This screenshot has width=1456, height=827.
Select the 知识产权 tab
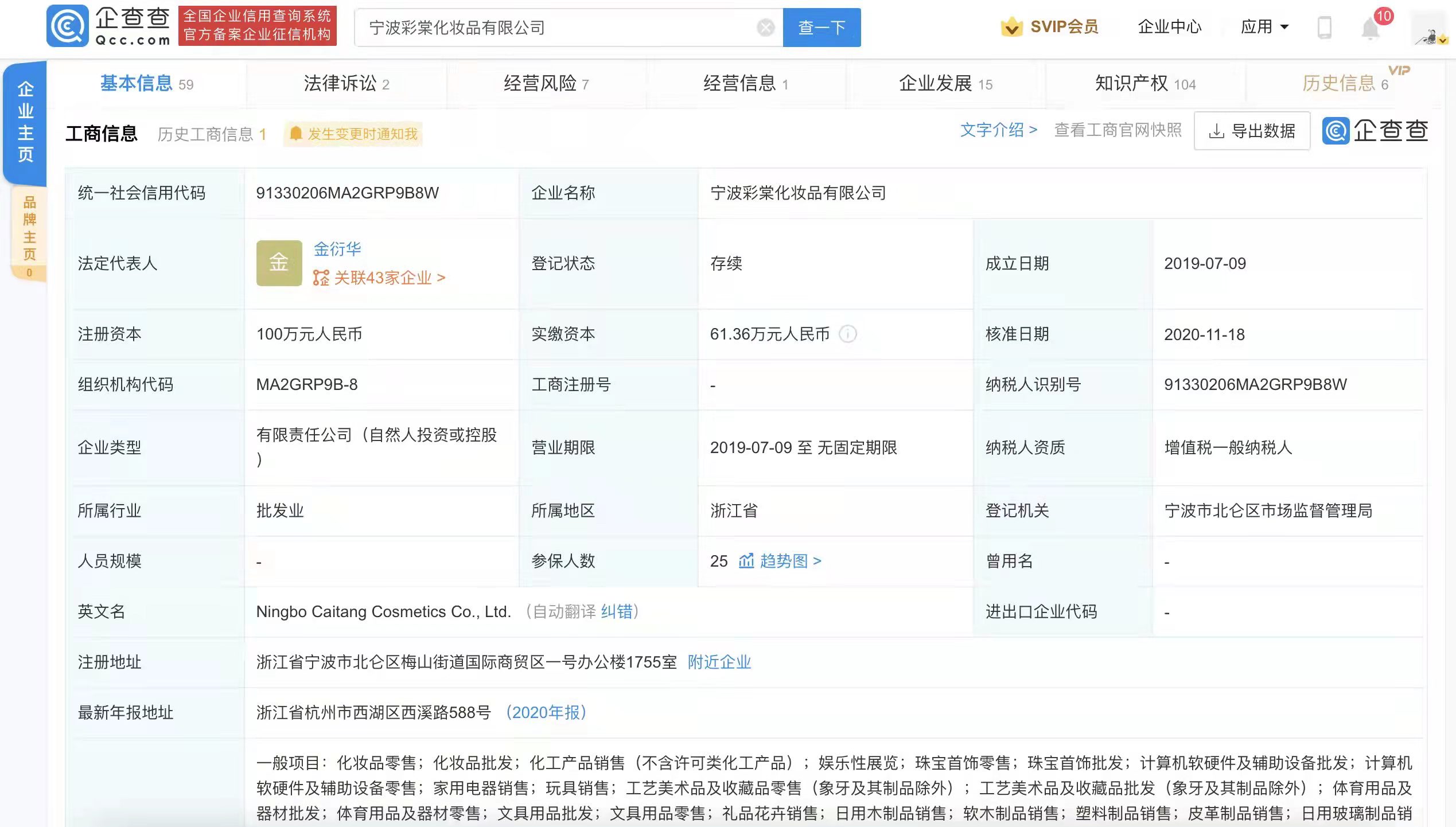coord(1145,84)
